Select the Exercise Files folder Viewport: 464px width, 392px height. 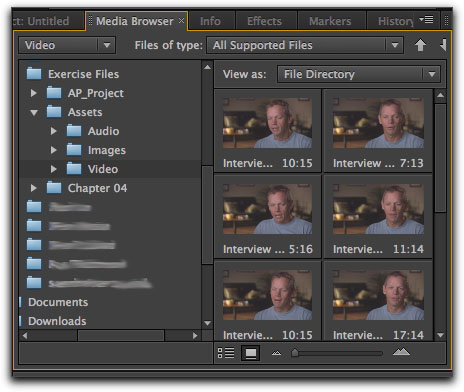pyautogui.click(x=83, y=74)
